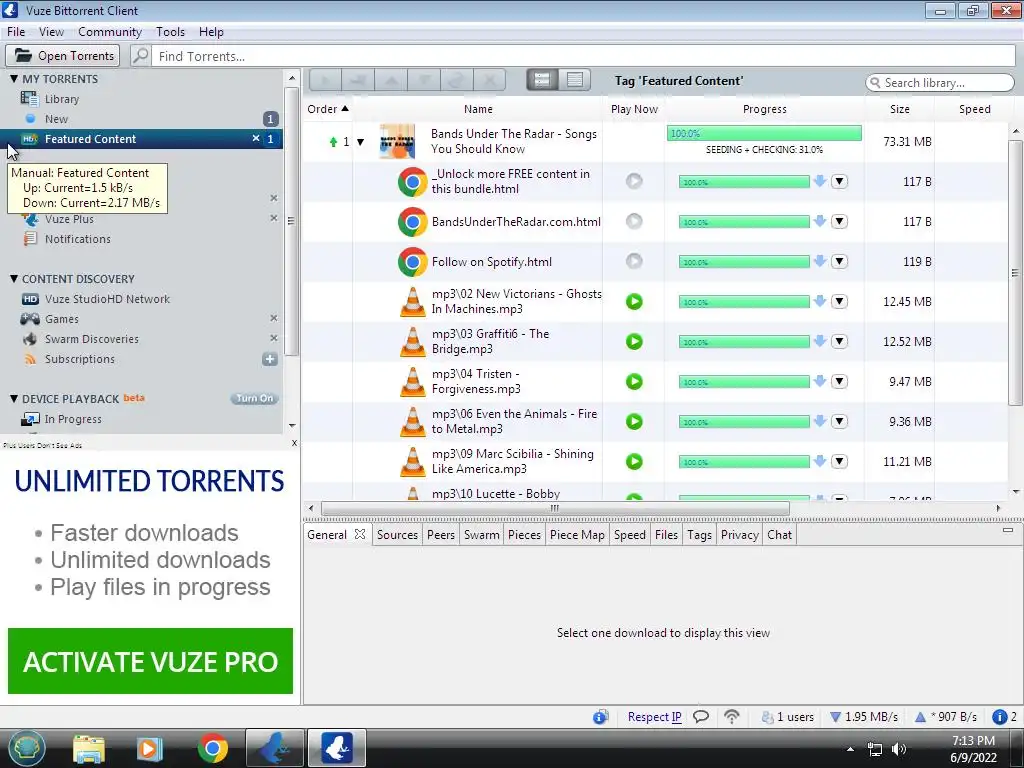Viewport: 1024px width, 768px height.
Task: Sort by the Size column header
Action: click(x=899, y=109)
